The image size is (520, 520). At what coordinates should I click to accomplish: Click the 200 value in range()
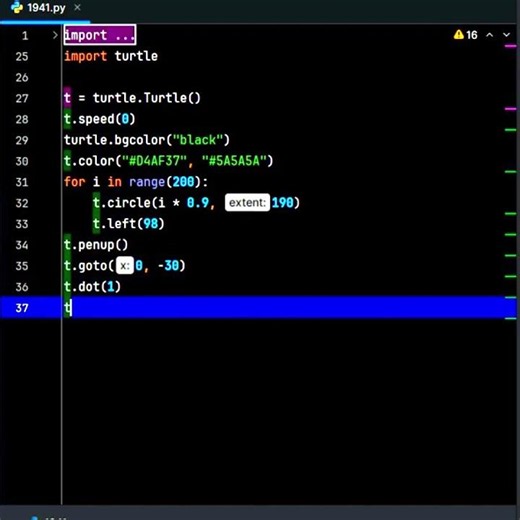click(183, 182)
